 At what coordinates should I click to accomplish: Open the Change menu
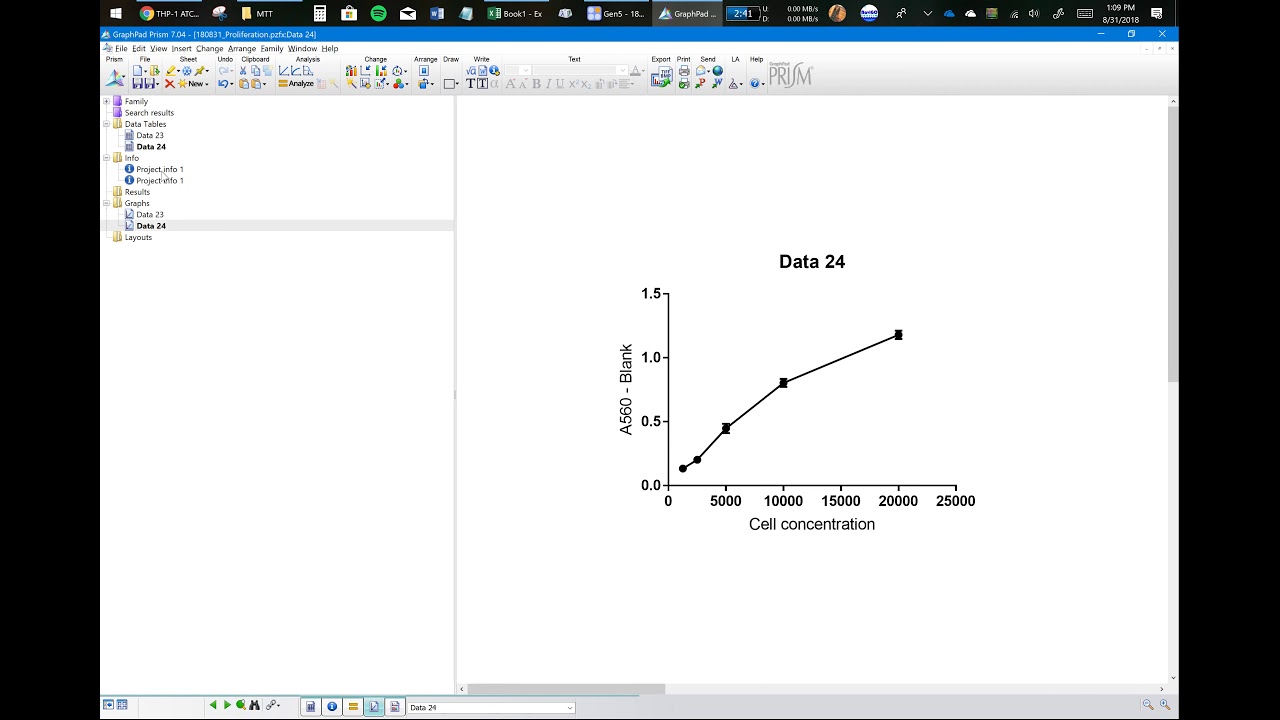point(209,48)
